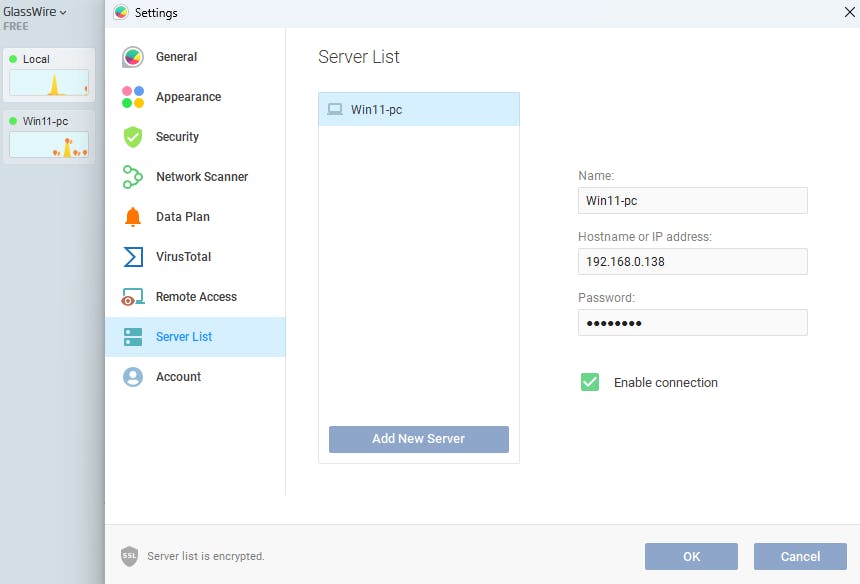Open Remote Access settings
This screenshot has height=584, width=860.
pos(195,297)
